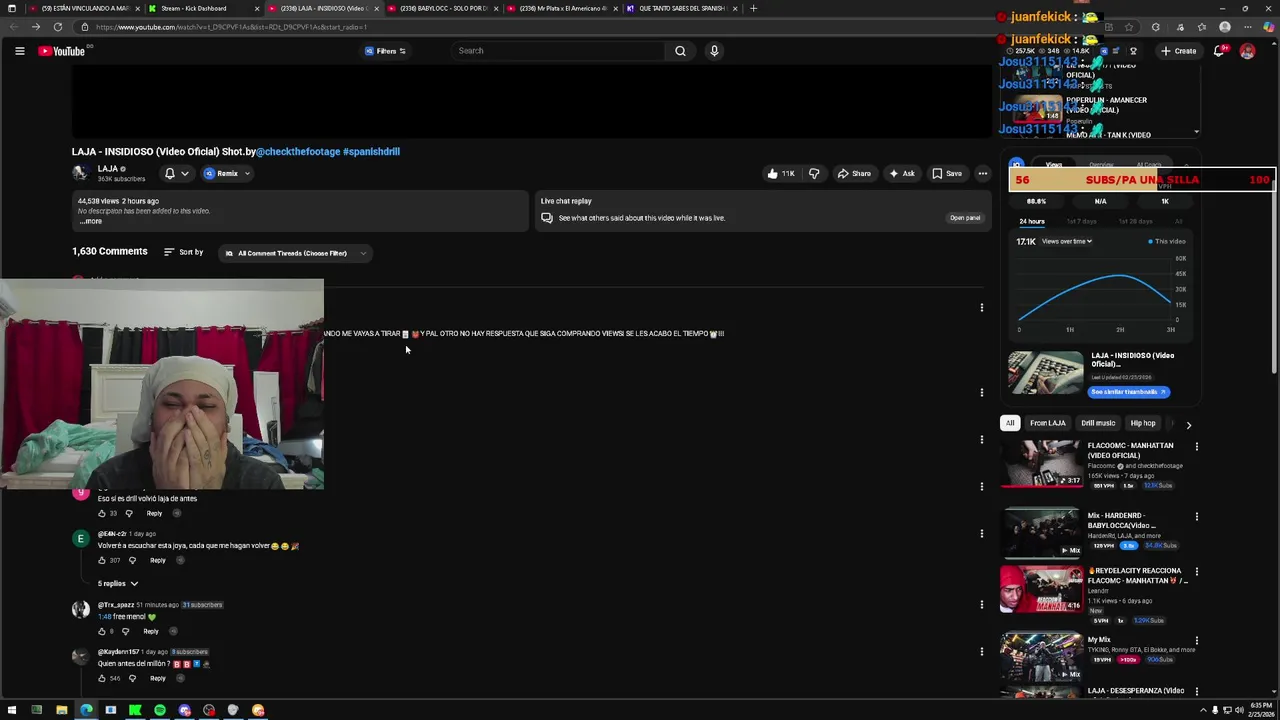The height and width of the screenshot is (720, 1280).
Task: Open Mix - HARDENRD BABYLOCCA thumbnail
Action: [x=1042, y=533]
